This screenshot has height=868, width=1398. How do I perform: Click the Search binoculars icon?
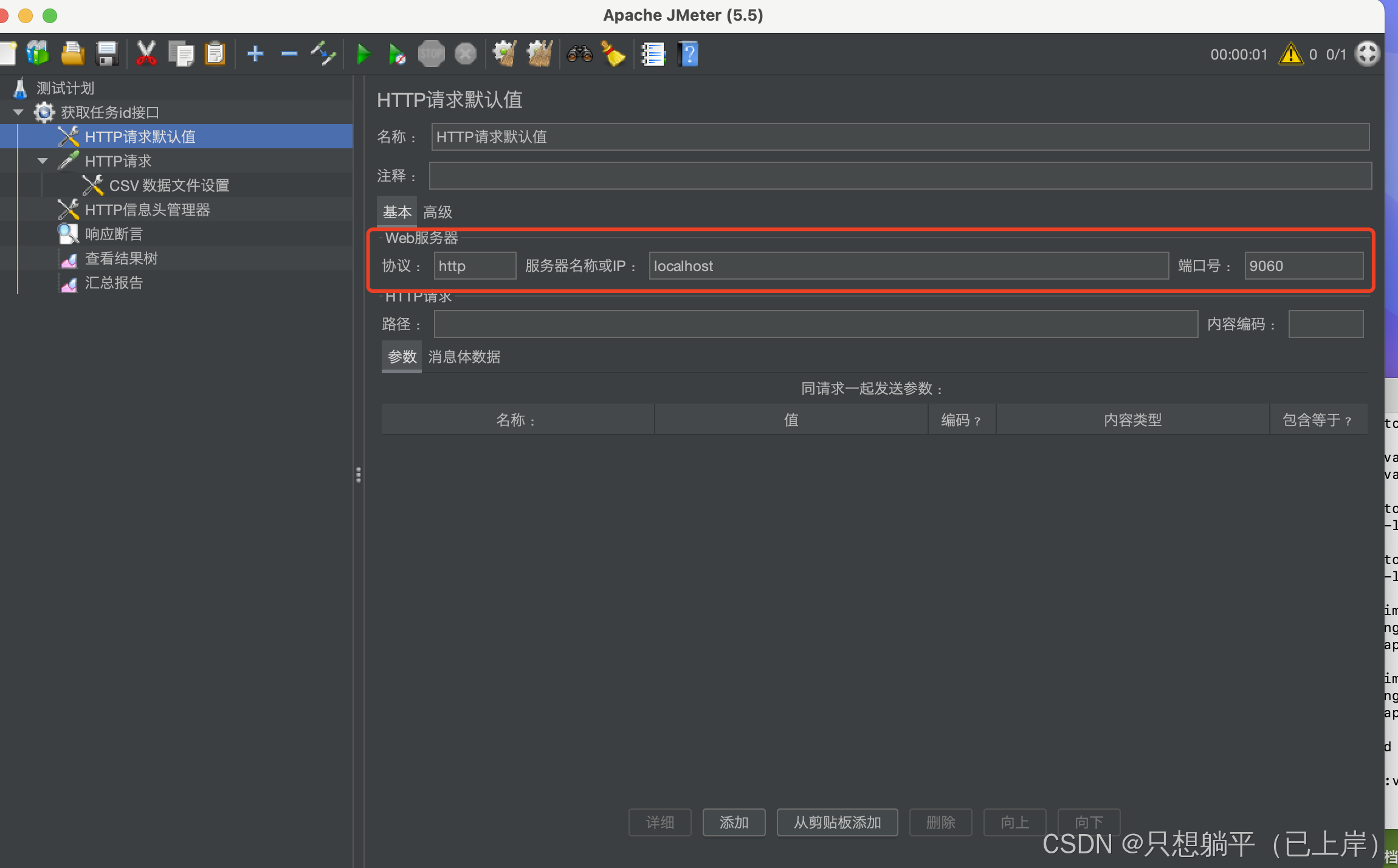[579, 54]
